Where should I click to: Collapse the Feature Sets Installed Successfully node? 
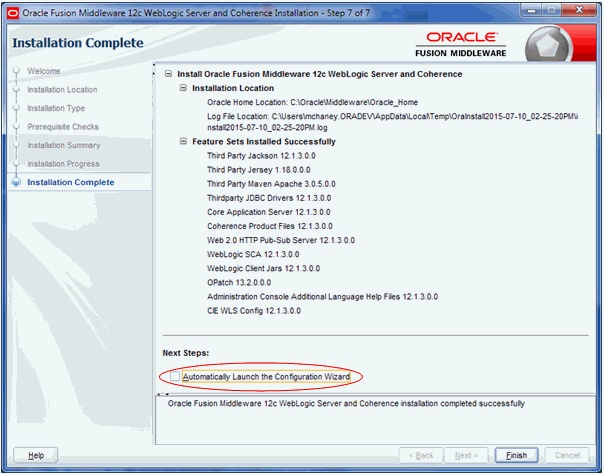click(x=183, y=141)
